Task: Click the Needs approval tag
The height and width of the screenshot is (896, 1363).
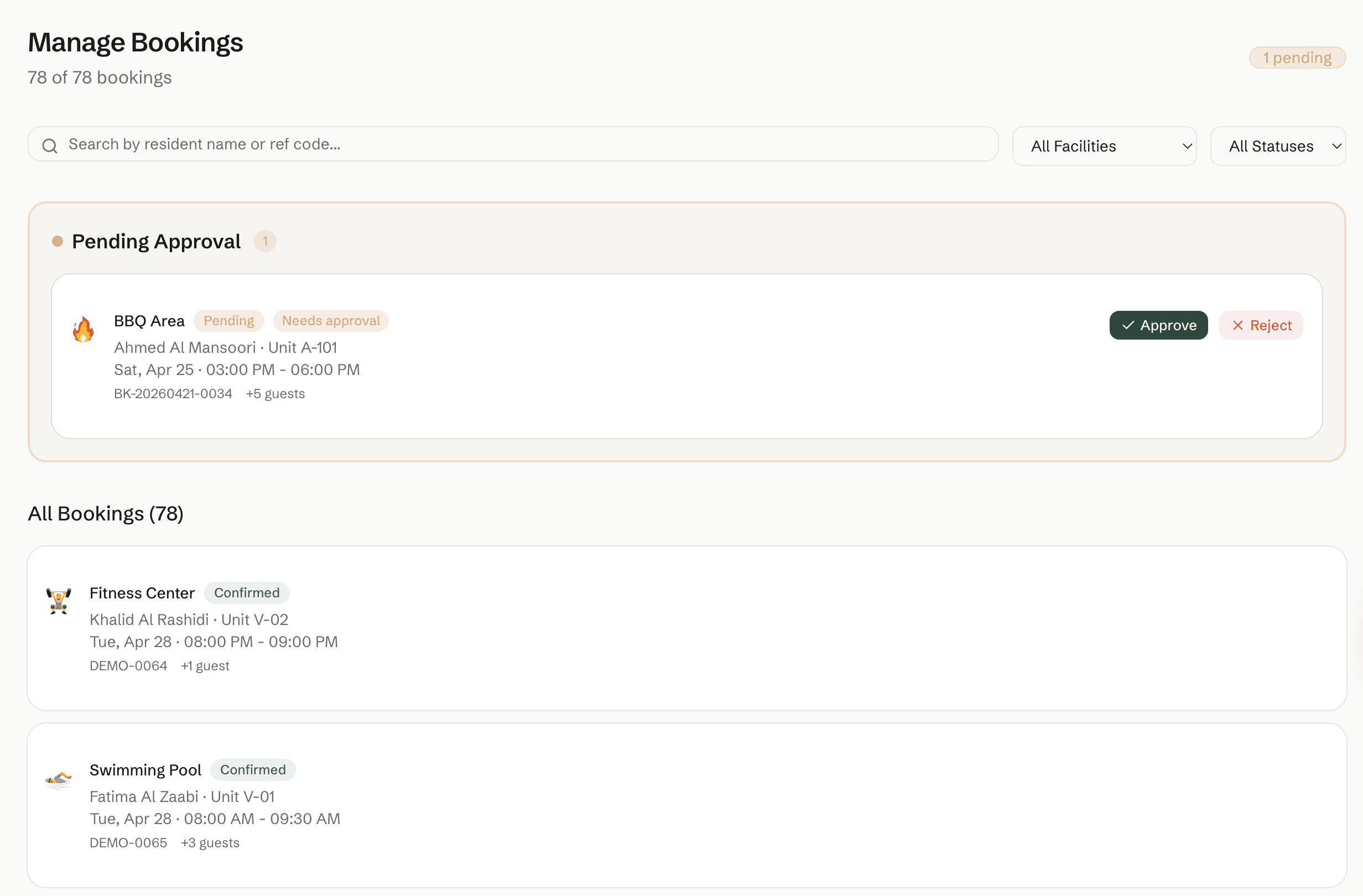Action: [331, 321]
